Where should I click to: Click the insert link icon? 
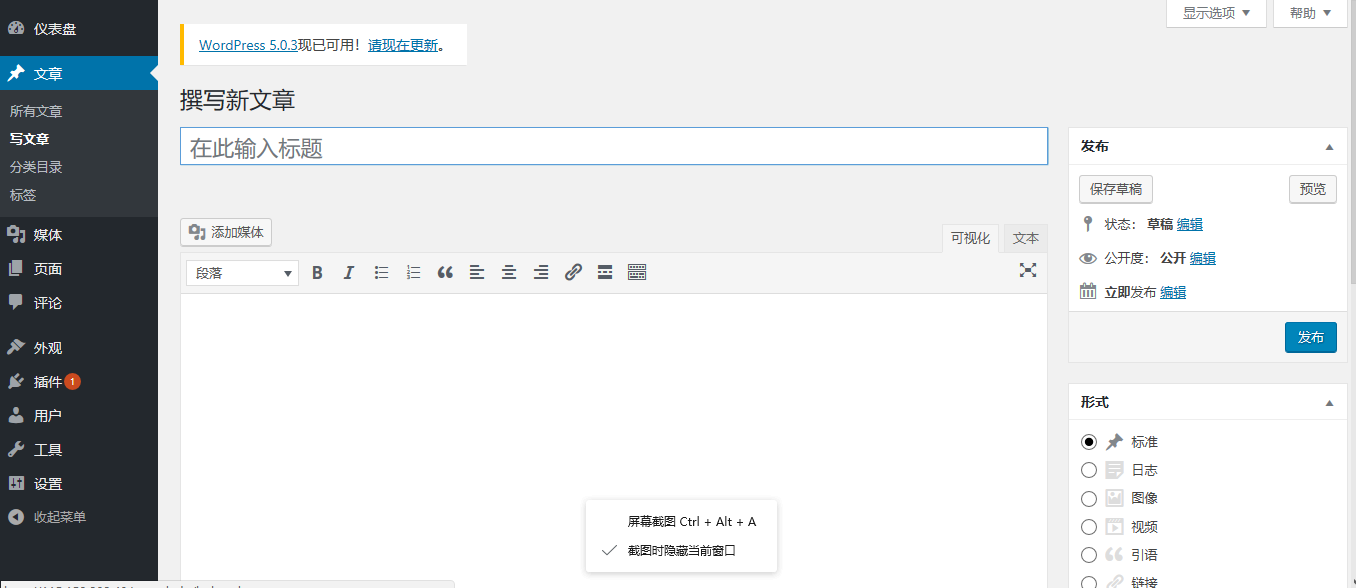point(573,272)
